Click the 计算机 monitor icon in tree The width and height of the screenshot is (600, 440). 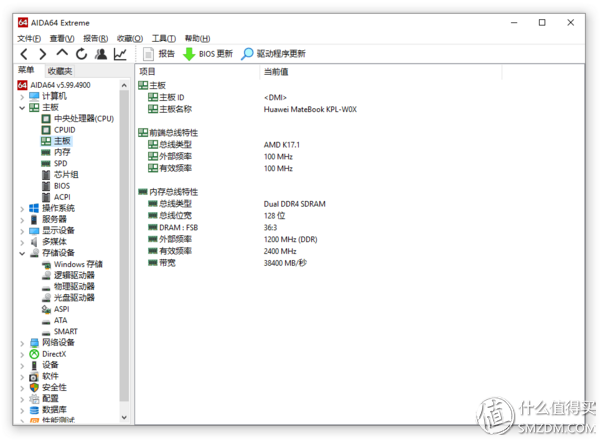click(34, 96)
